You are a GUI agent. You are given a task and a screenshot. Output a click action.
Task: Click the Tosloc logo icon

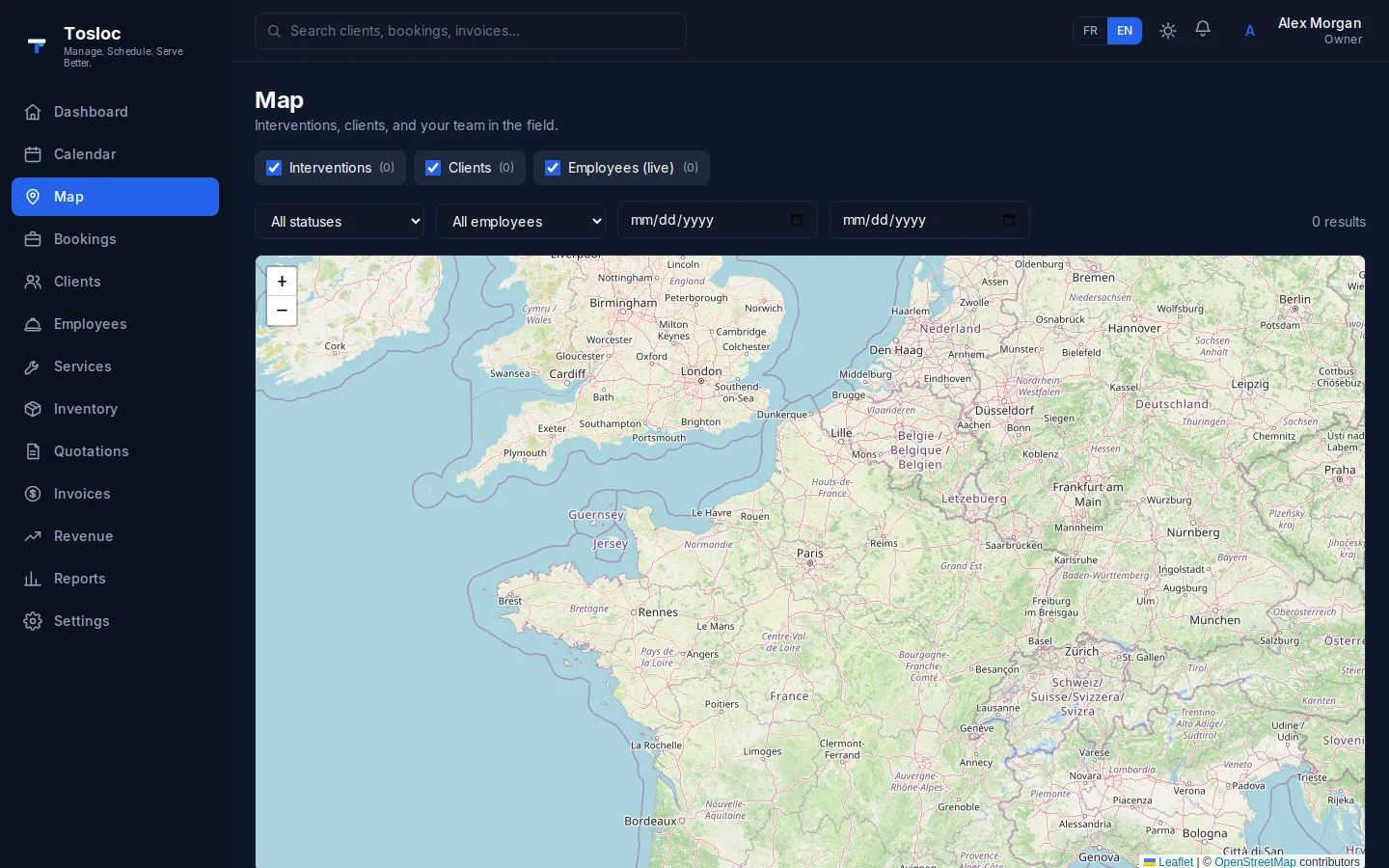pos(37,45)
